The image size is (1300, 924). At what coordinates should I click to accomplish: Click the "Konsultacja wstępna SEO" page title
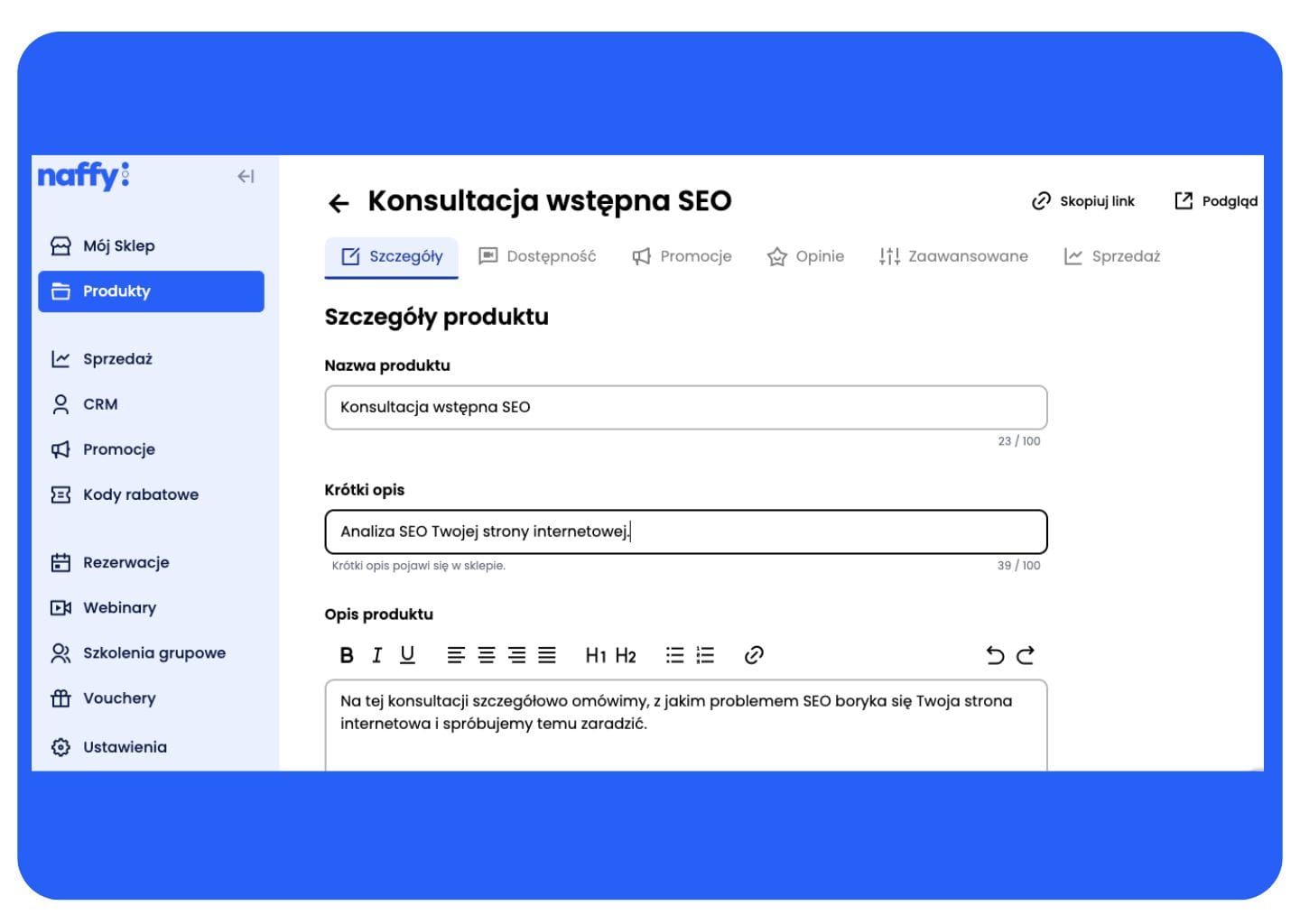coord(550,201)
